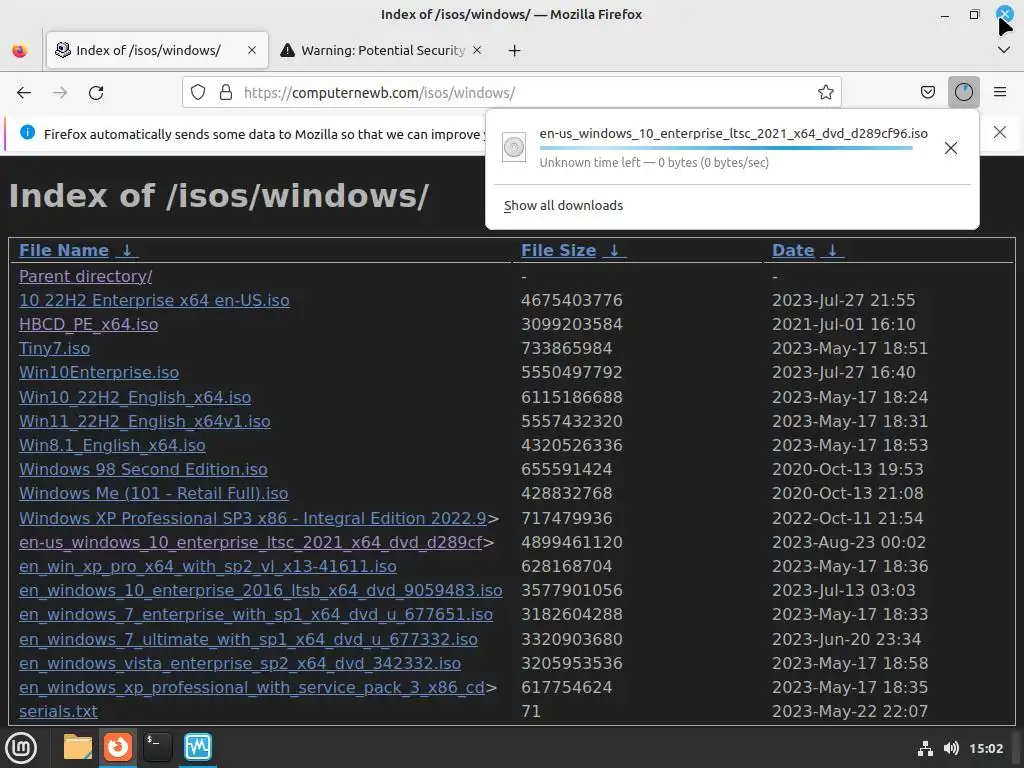
Task: Click file size 71 for serials.txt
Action: [530, 711]
